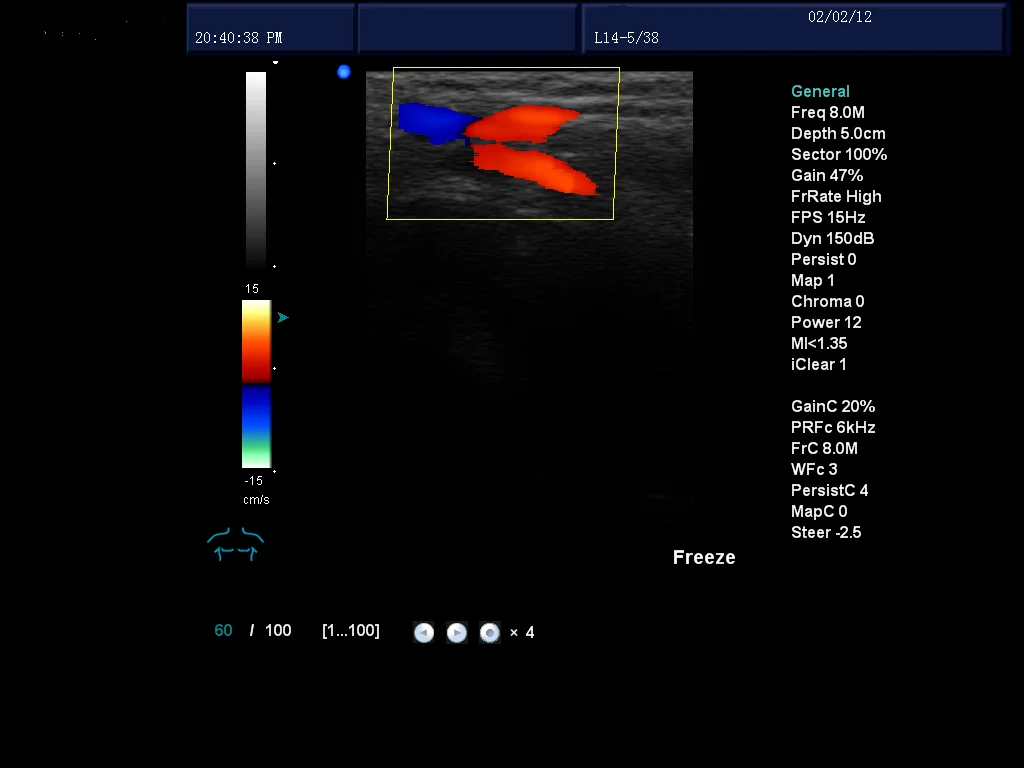
Task: Click the teal baseline arrow on color bar
Action: pos(283,317)
